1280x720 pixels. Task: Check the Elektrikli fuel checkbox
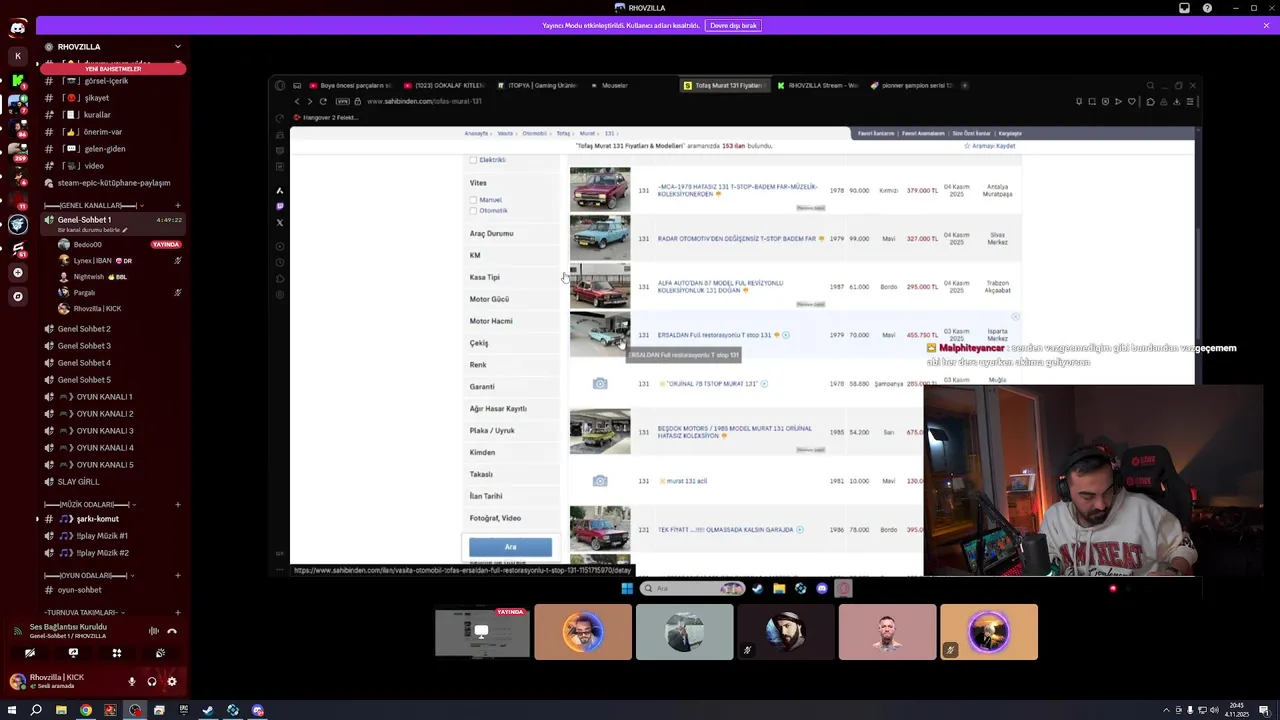473,160
